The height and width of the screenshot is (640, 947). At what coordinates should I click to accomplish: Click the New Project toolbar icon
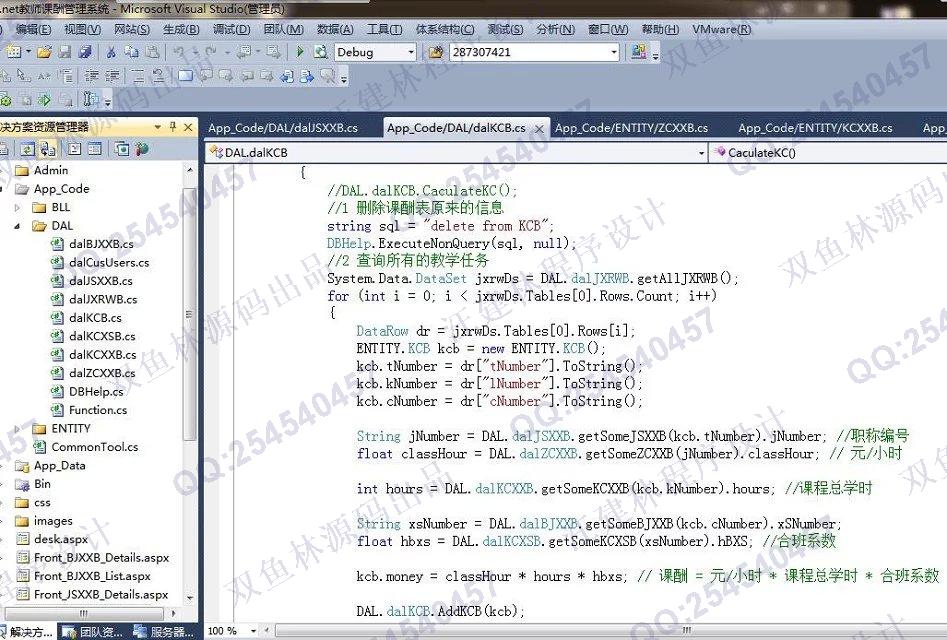point(14,52)
